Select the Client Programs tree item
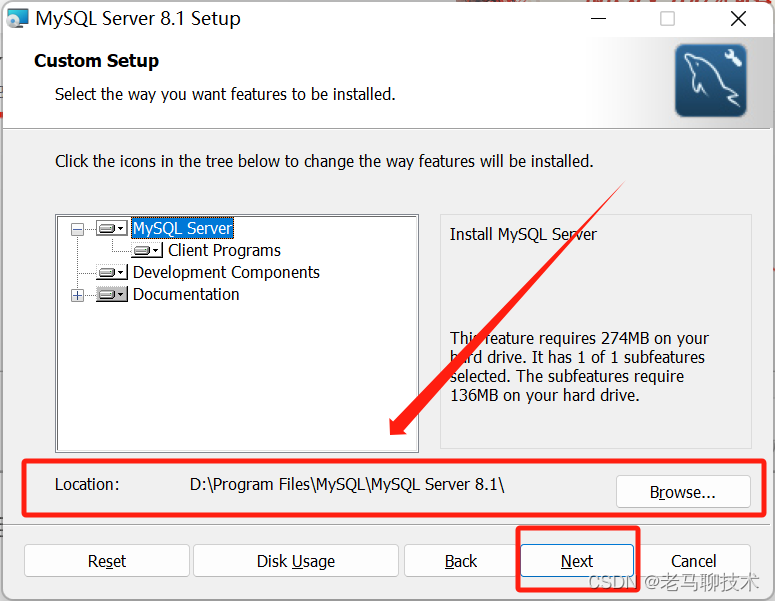The height and width of the screenshot is (601, 775). tap(224, 251)
